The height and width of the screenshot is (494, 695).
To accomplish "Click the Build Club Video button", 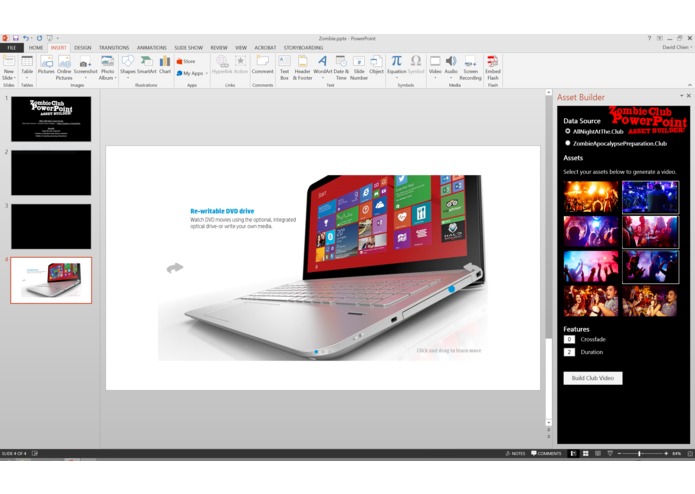I will click(x=593, y=378).
